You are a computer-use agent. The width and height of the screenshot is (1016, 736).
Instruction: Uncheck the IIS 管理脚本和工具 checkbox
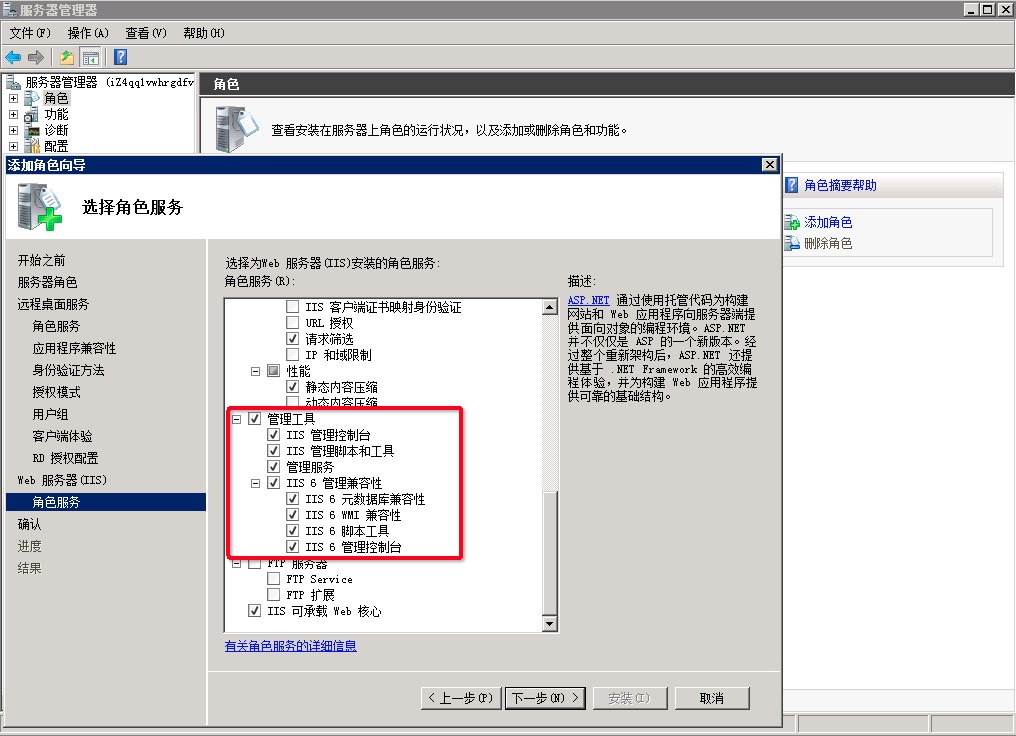pyautogui.click(x=273, y=451)
